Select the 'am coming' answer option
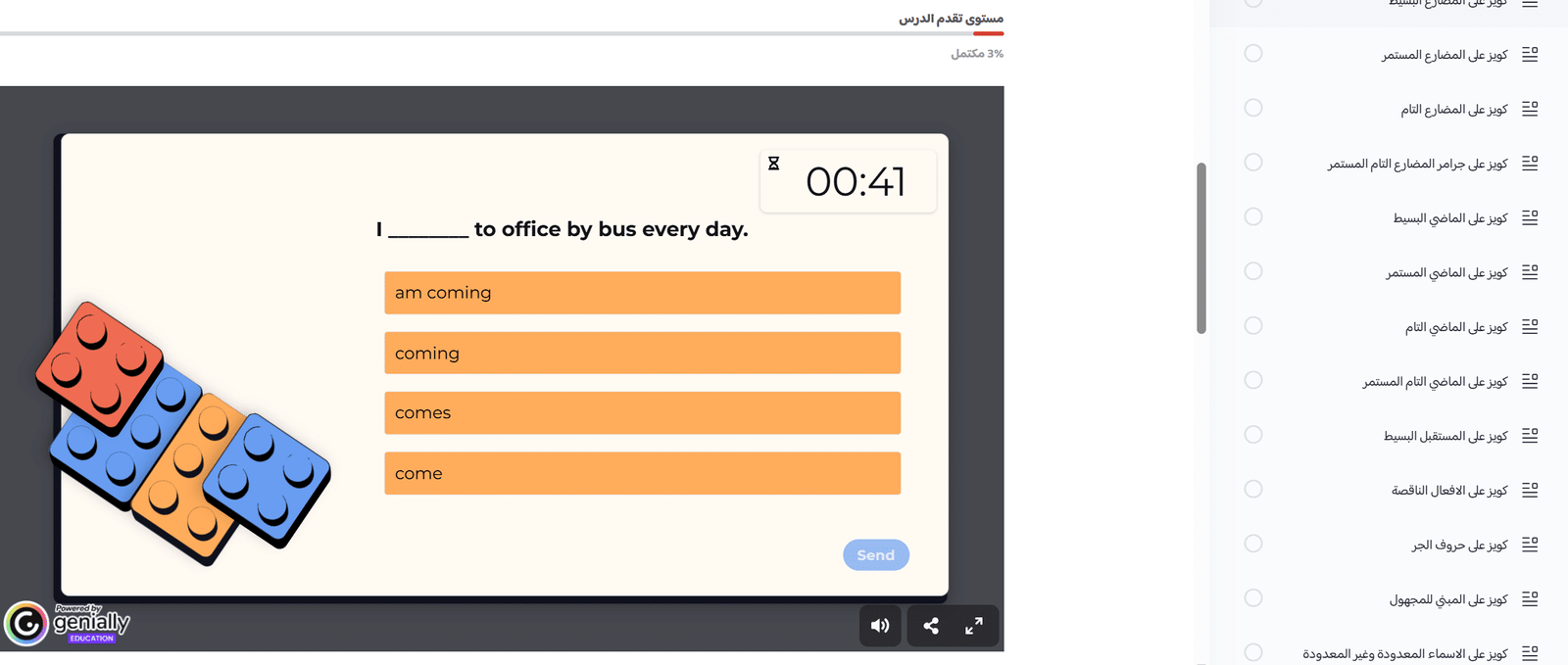 (642, 293)
